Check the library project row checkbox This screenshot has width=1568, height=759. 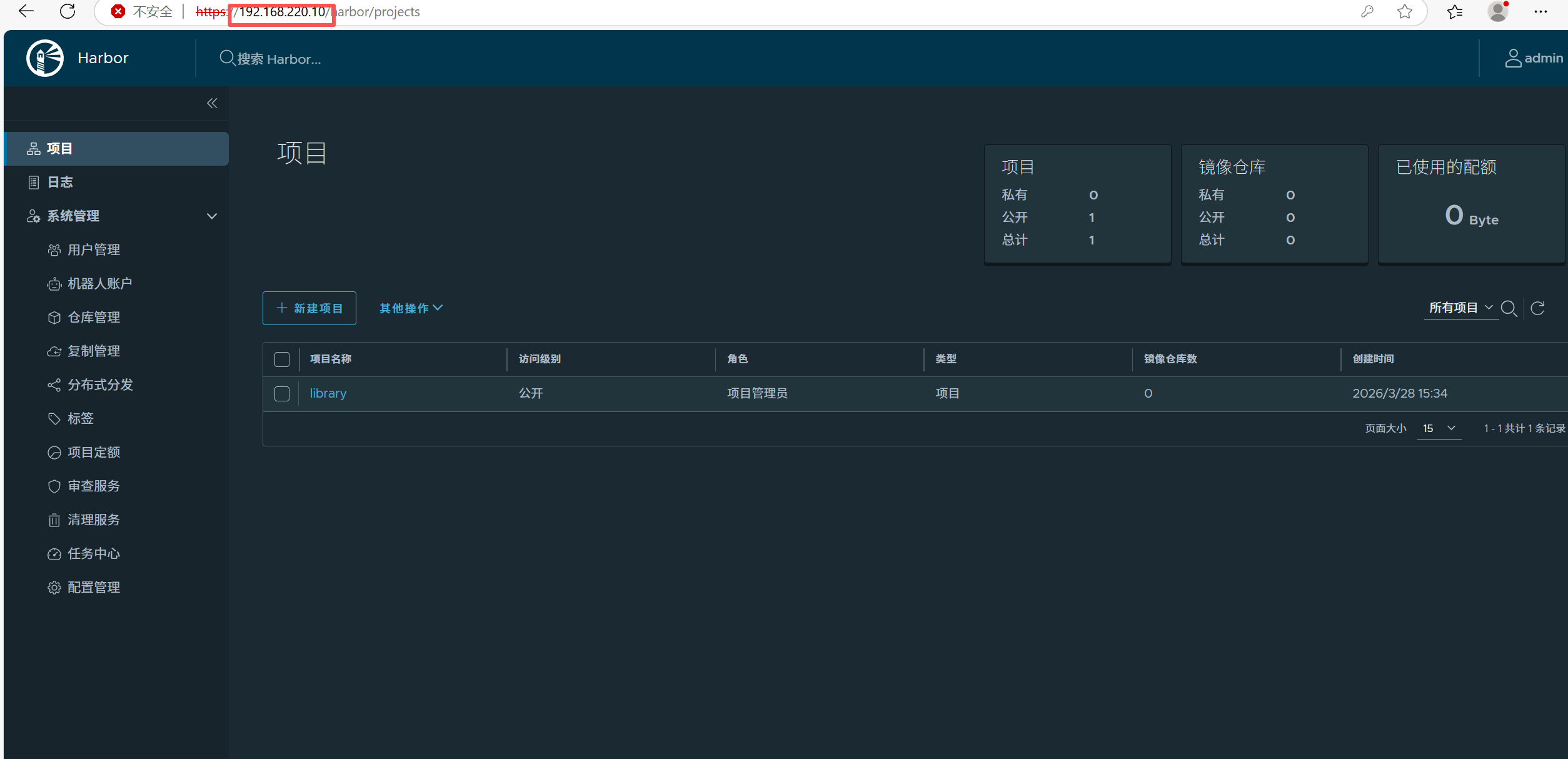click(x=282, y=393)
